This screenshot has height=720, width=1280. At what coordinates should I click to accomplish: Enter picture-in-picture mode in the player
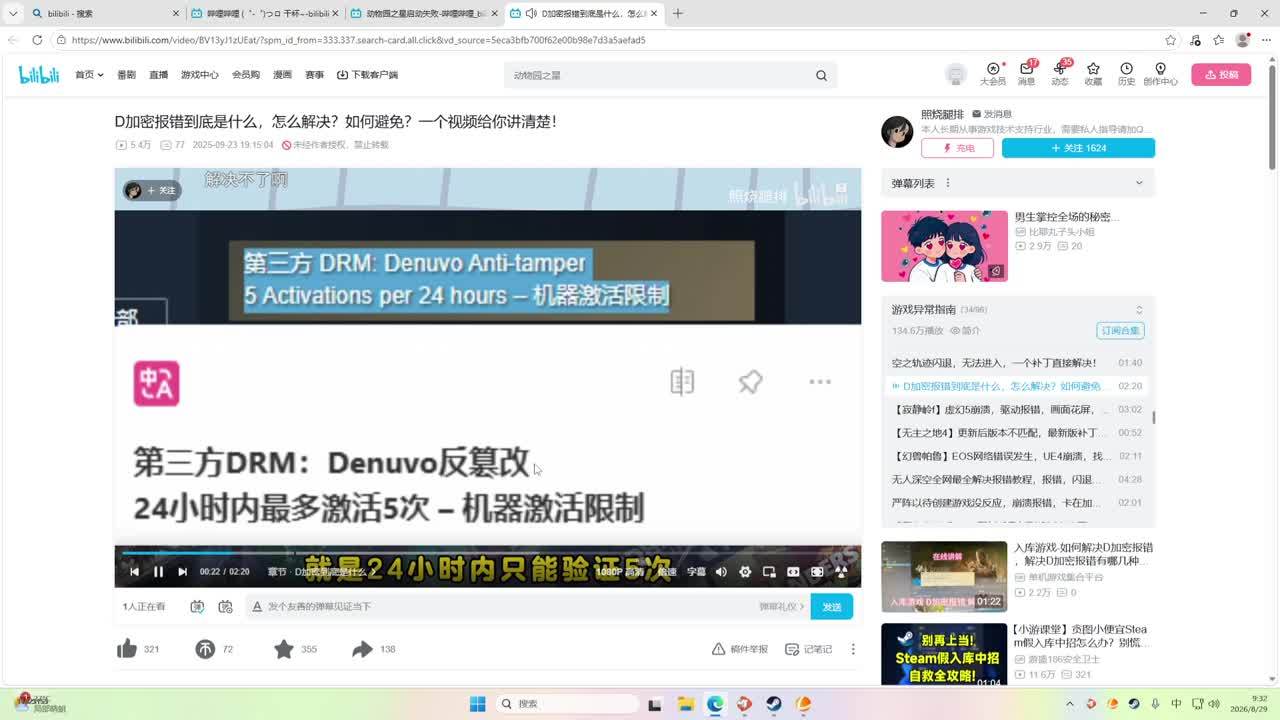tap(769, 572)
